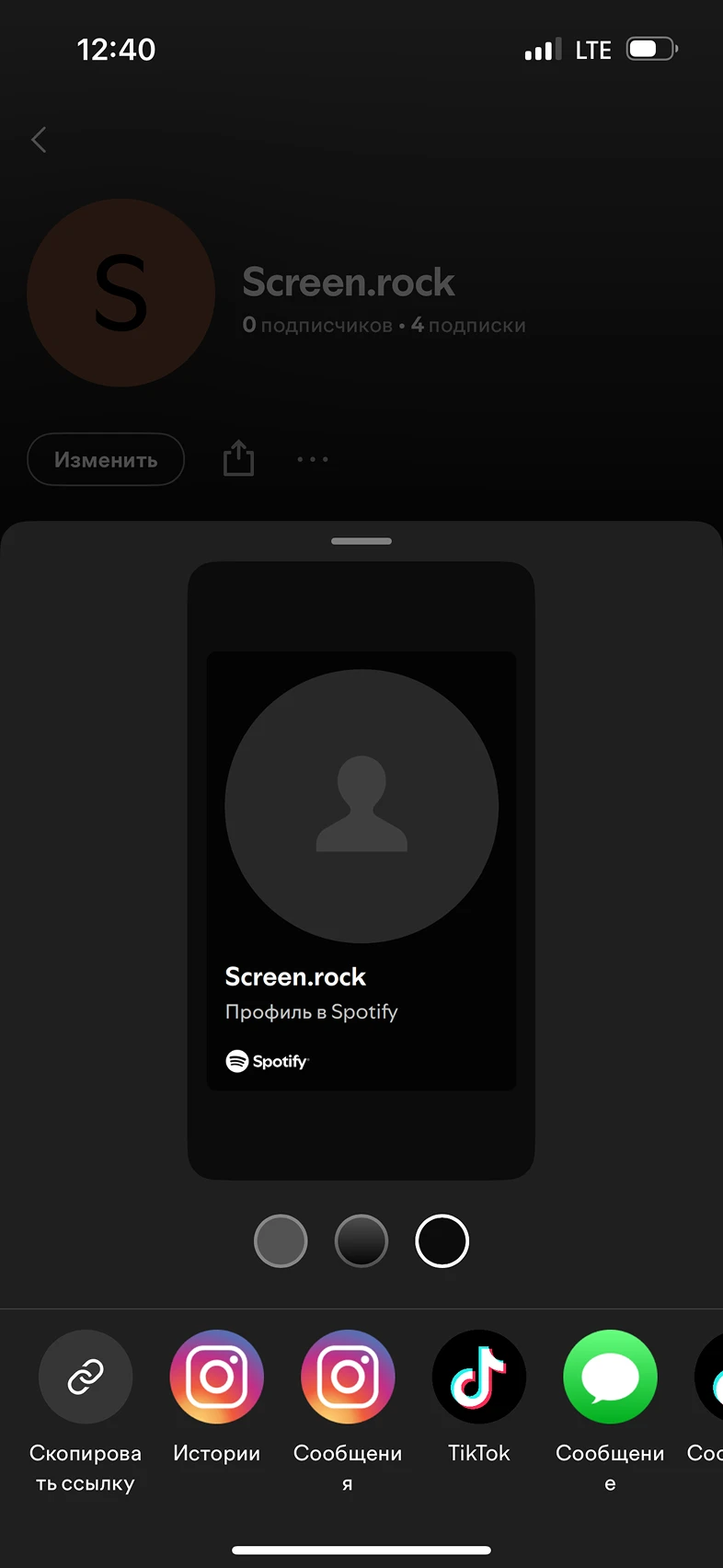Tap the battery indicator in status bar
Image resolution: width=723 pixels, height=1568 pixels.
[x=652, y=49]
